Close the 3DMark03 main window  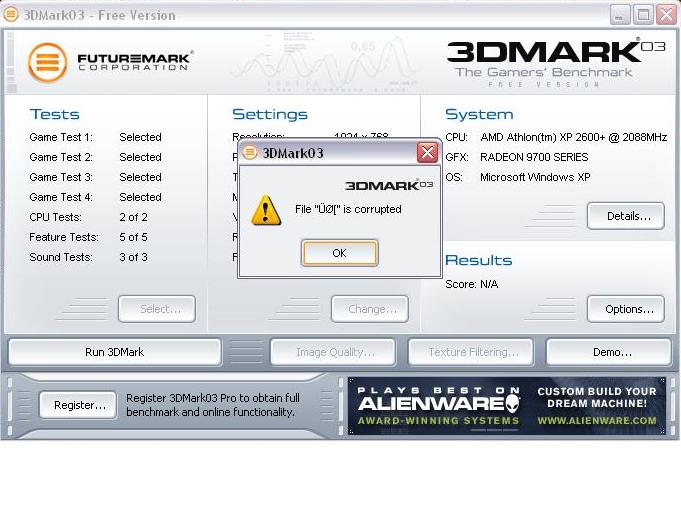[666, 15]
